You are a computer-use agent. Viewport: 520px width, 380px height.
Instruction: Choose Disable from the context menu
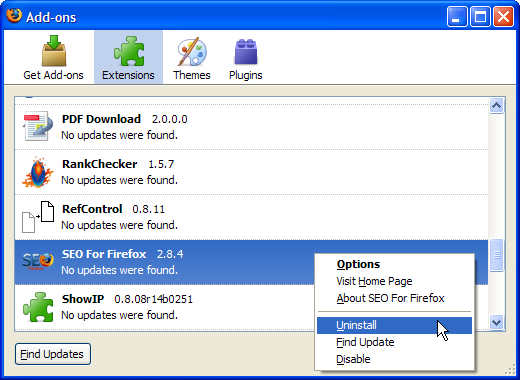click(353, 359)
